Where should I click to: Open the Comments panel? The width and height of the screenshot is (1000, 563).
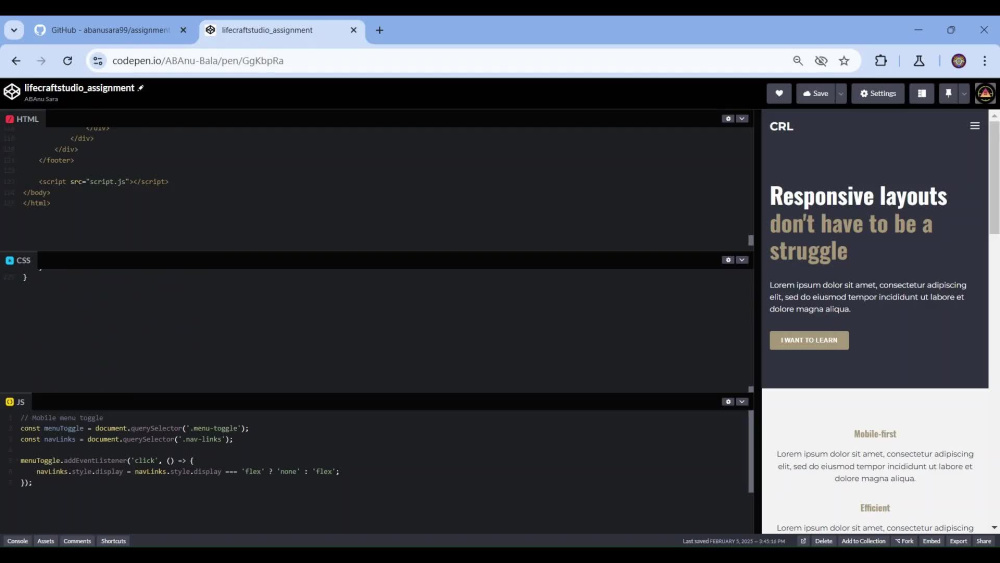77,541
